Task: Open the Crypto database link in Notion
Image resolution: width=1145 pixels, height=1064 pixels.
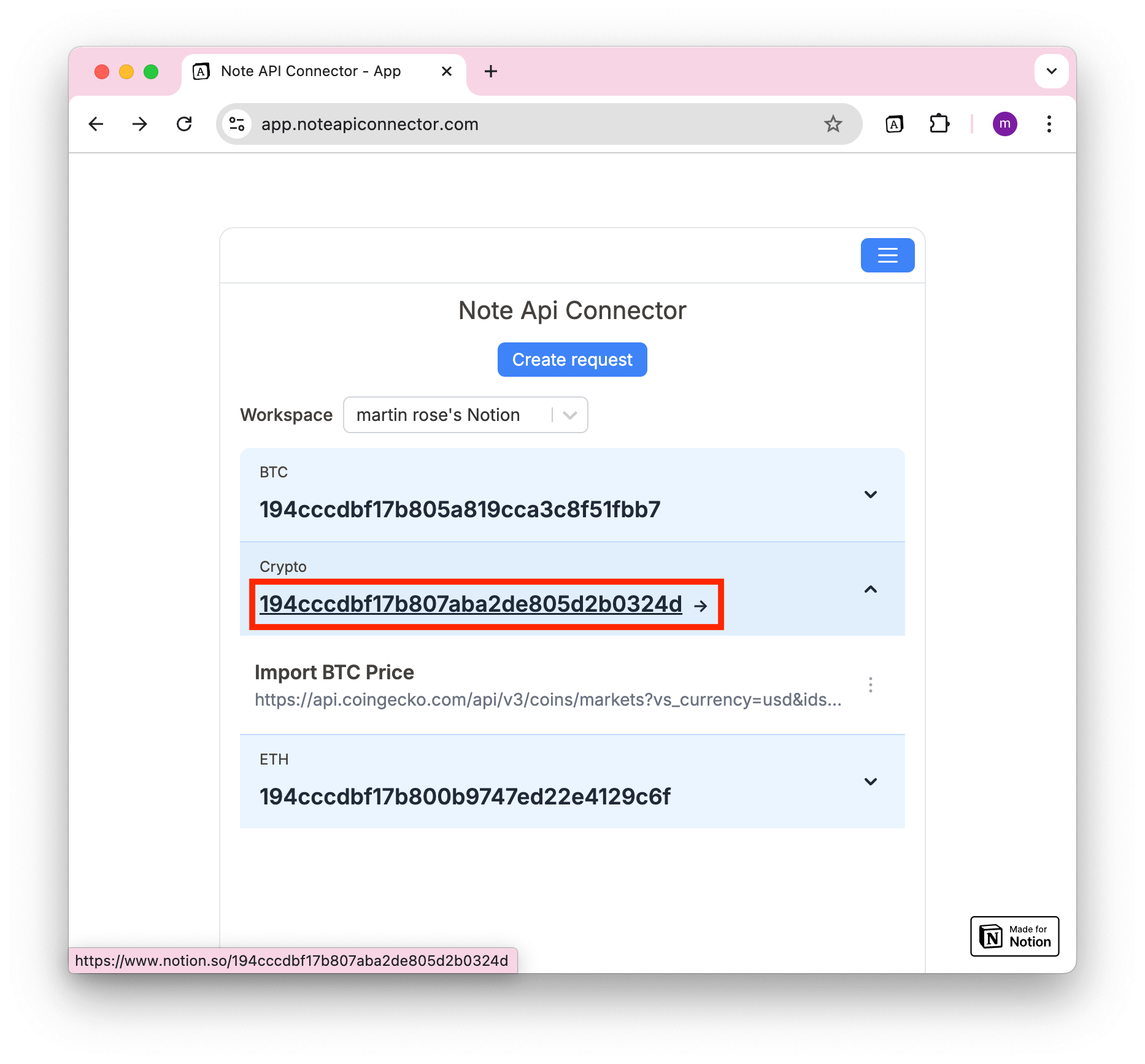Action: point(471,604)
